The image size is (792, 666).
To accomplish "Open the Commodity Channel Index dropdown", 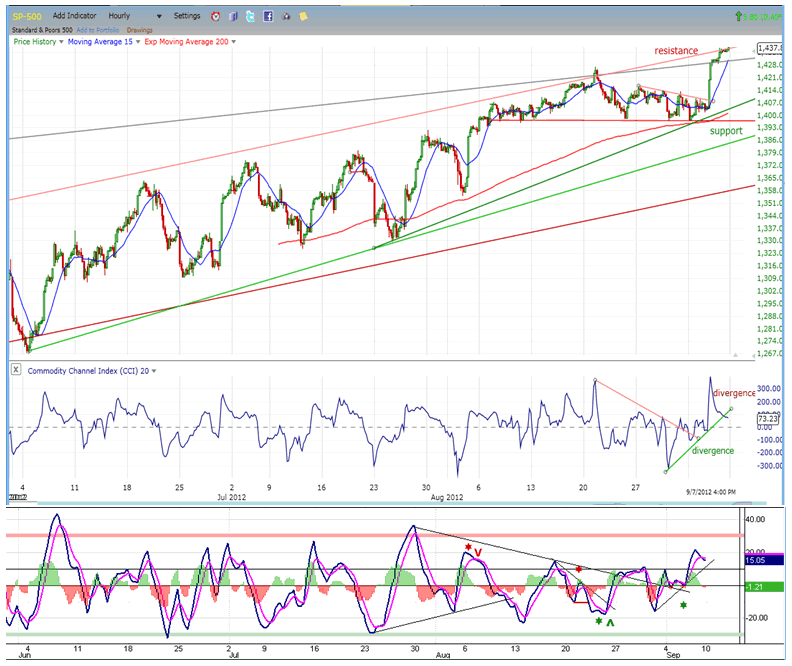I will pyautogui.click(x=154, y=371).
